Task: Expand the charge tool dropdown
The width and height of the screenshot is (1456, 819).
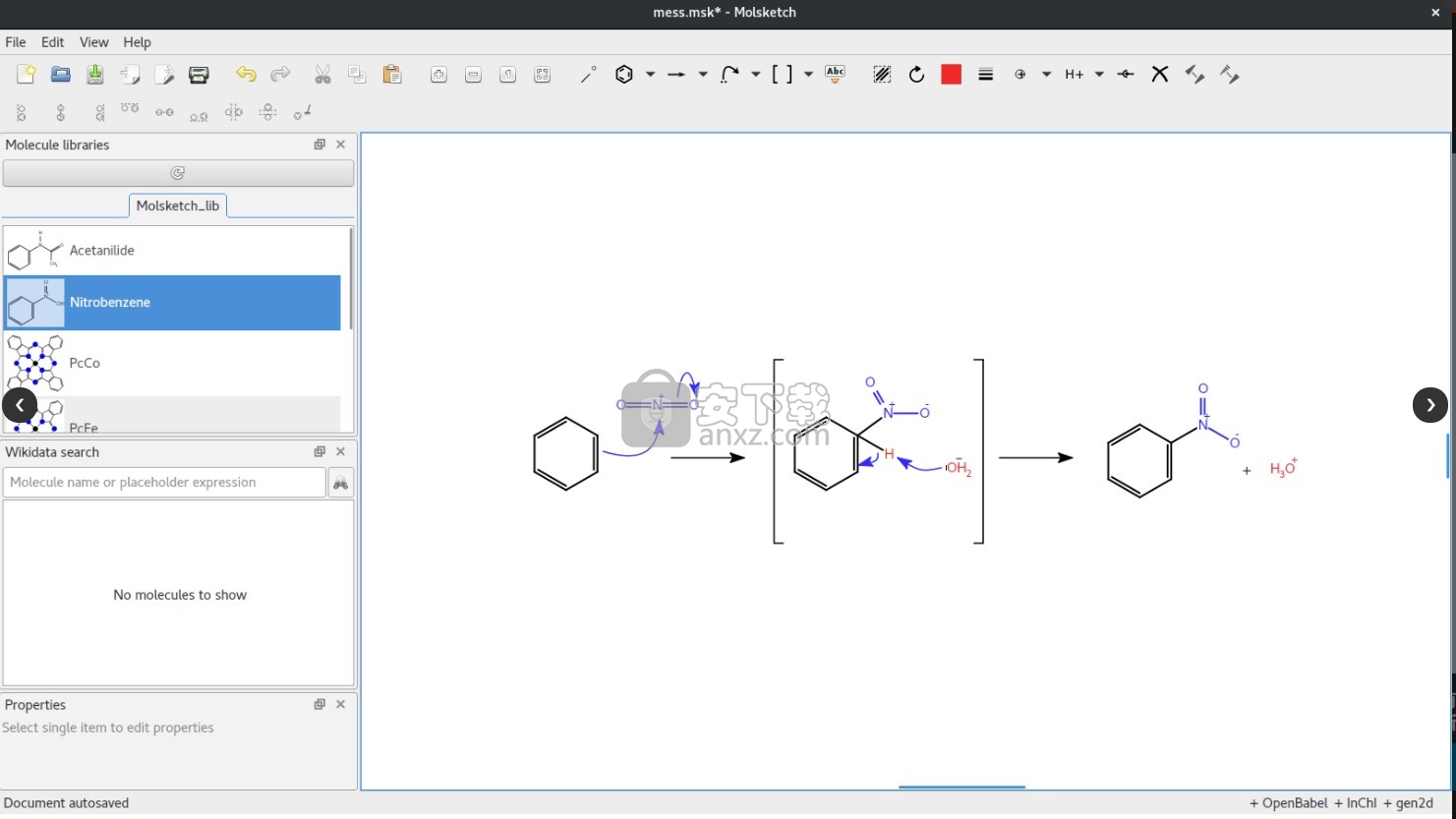Action: (x=1047, y=75)
